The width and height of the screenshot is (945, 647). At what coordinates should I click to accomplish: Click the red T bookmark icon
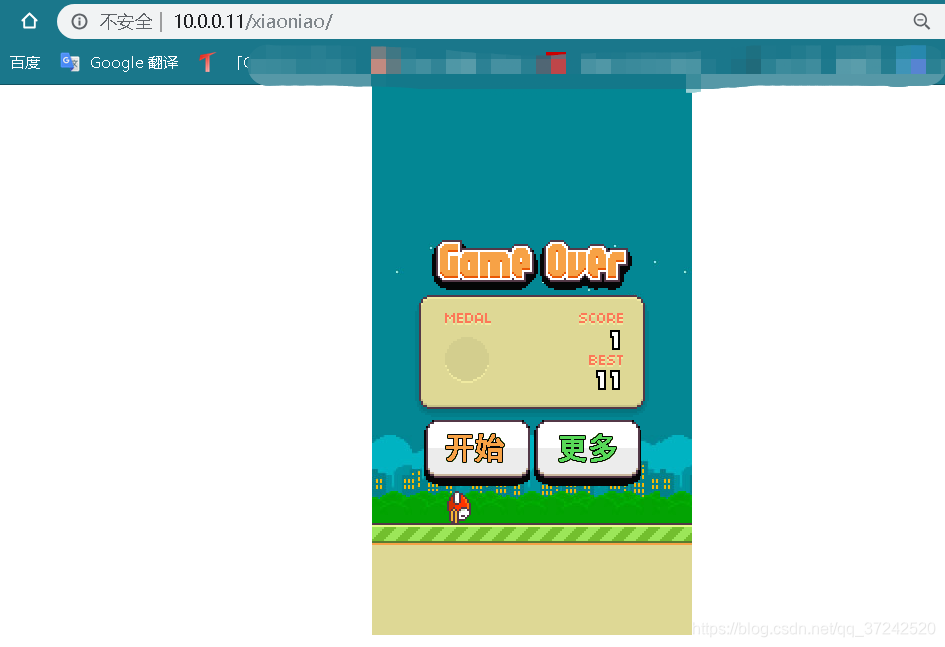pyautogui.click(x=207, y=62)
